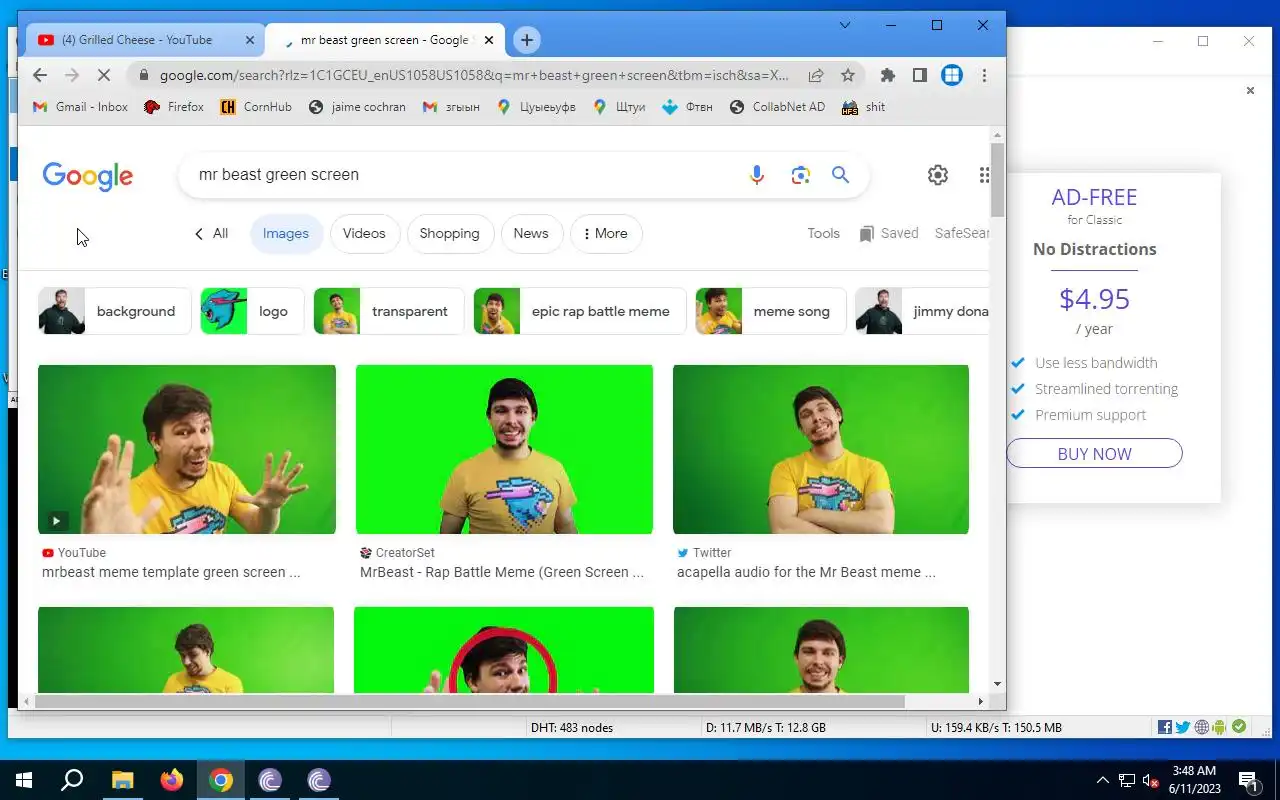Image resolution: width=1280 pixels, height=800 pixels.
Task: Open Google Lens image search
Action: 800,175
